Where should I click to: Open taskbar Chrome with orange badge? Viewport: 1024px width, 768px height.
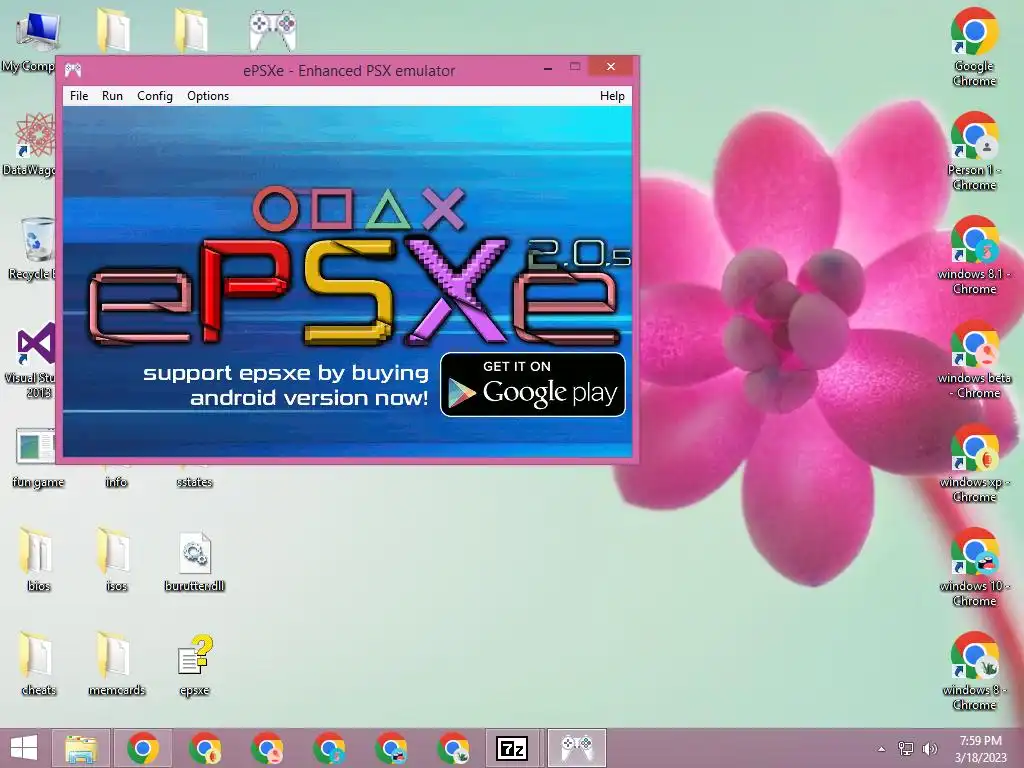205,748
